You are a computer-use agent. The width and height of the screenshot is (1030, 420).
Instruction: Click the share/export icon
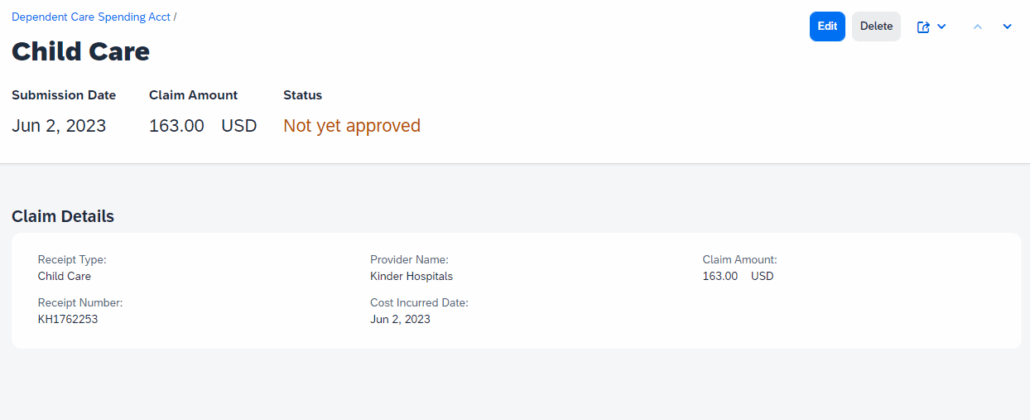[x=923, y=27]
